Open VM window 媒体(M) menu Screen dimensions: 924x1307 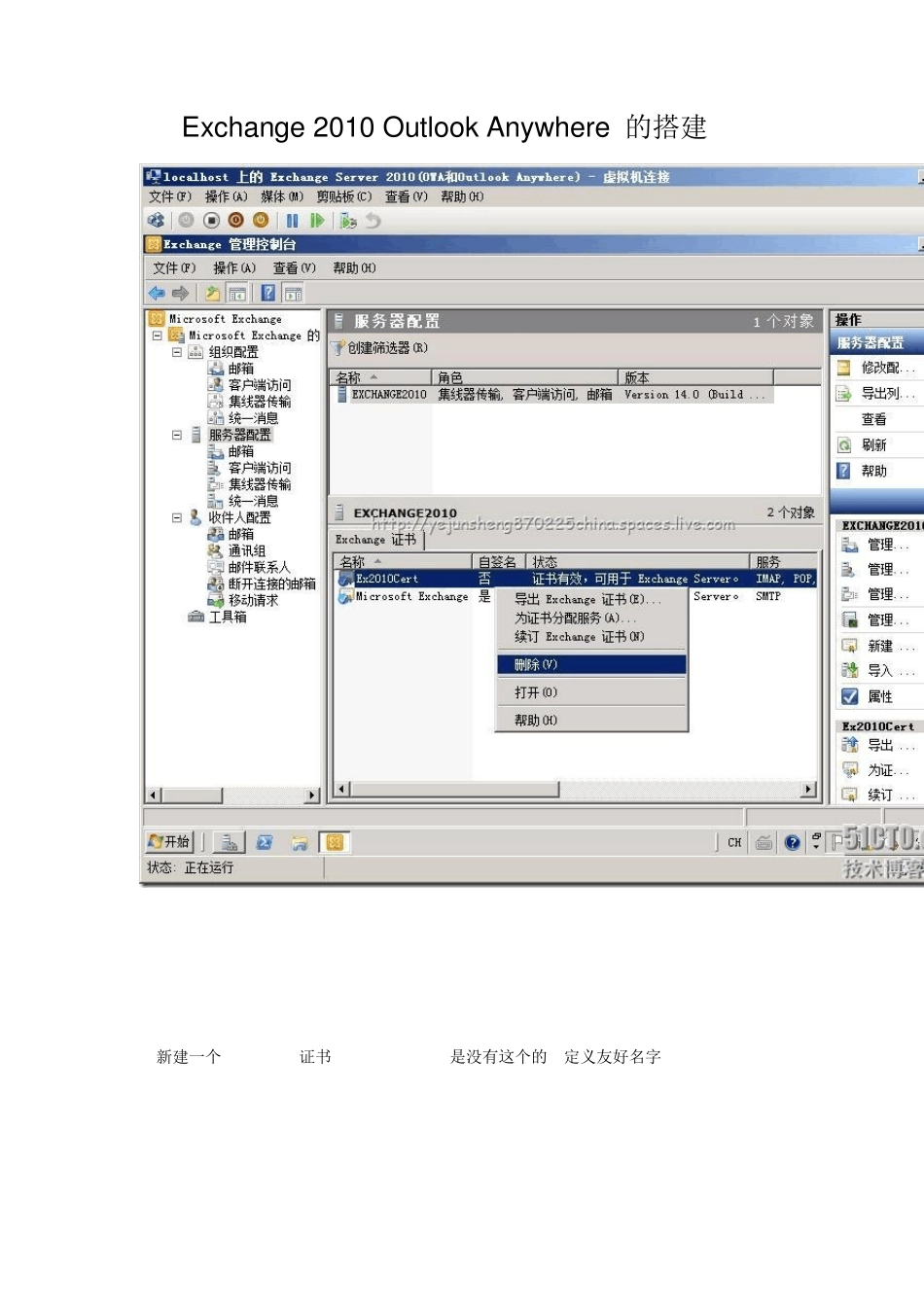pos(282,196)
